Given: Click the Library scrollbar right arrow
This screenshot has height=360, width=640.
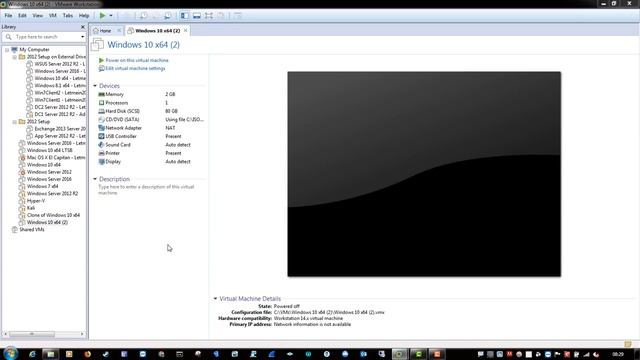Looking at the screenshot, I should [x=82, y=334].
